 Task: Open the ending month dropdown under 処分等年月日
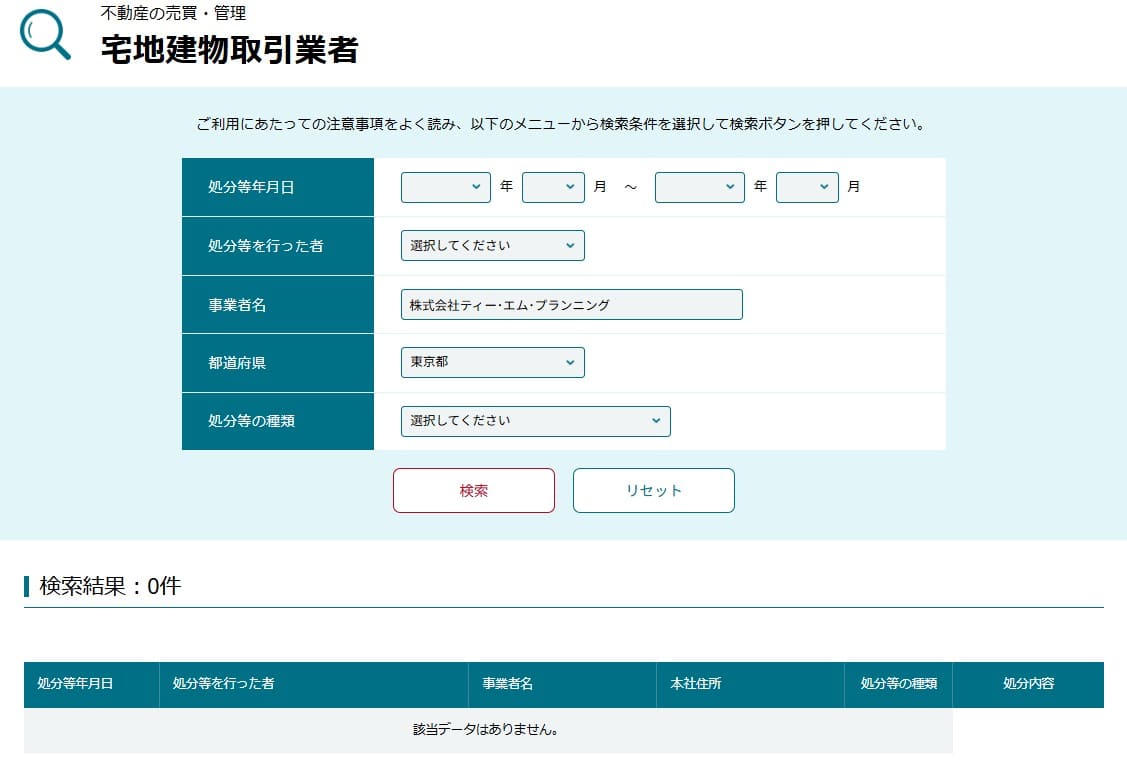807,186
